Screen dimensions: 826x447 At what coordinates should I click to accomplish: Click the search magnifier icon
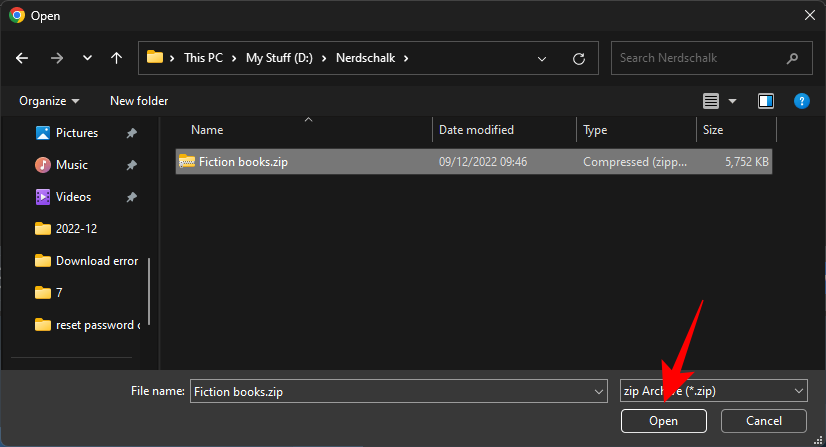tap(793, 58)
